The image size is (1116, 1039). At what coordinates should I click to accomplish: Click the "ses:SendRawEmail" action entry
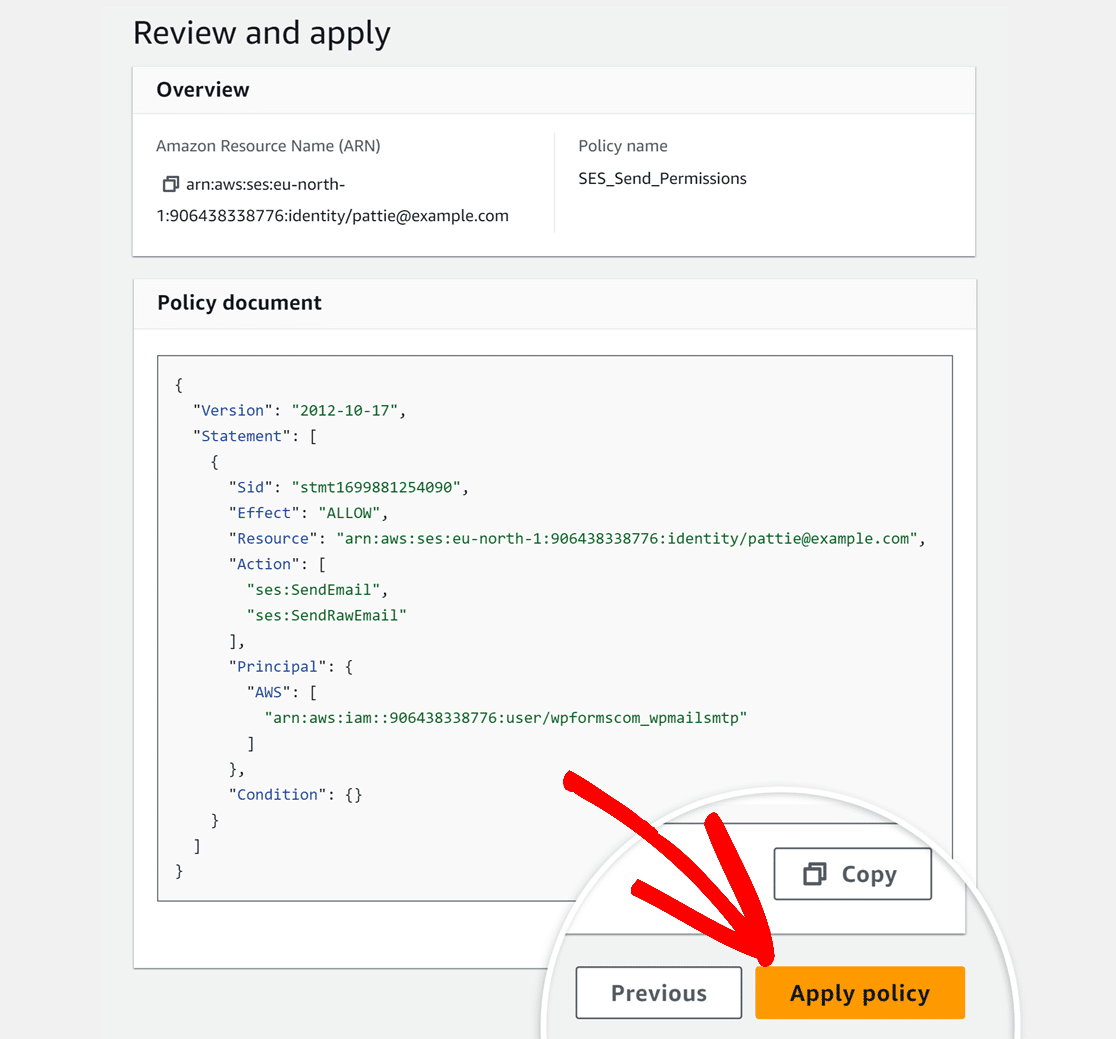click(327, 616)
